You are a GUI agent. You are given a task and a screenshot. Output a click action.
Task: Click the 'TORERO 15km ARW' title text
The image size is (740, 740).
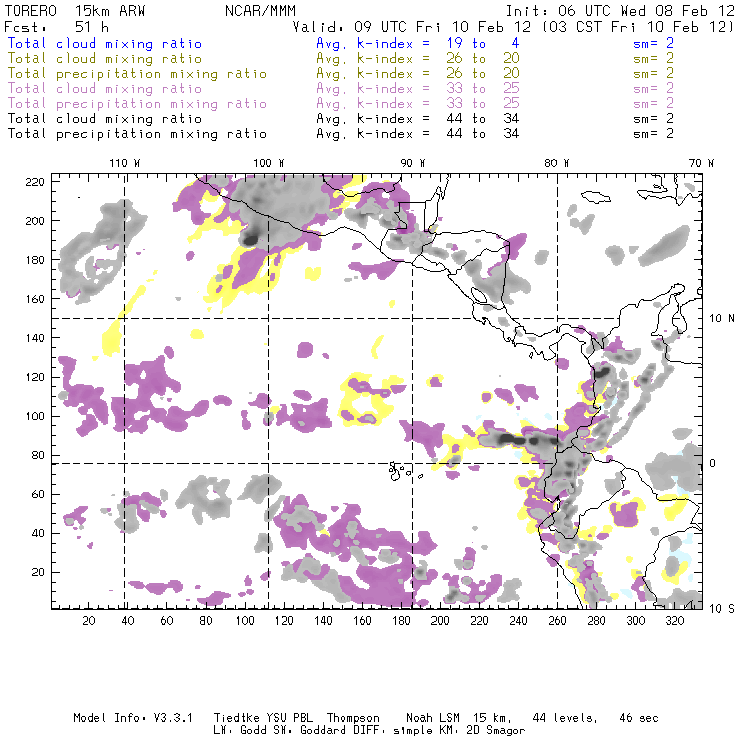pos(75,11)
